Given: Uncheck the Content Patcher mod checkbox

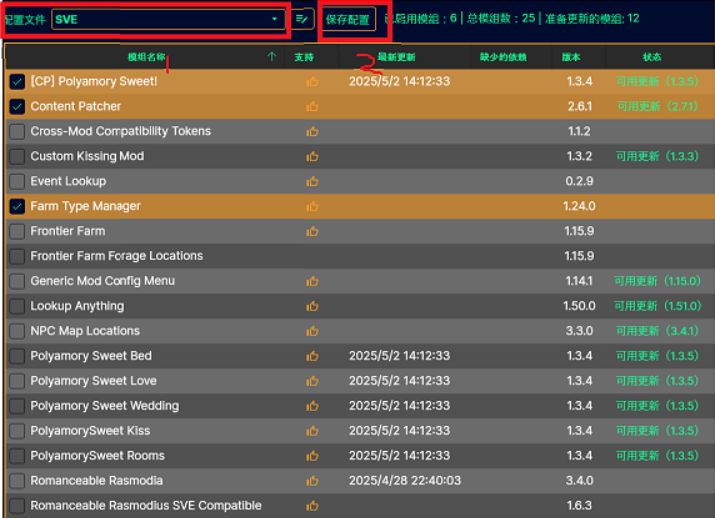Looking at the screenshot, I should click(x=17, y=106).
